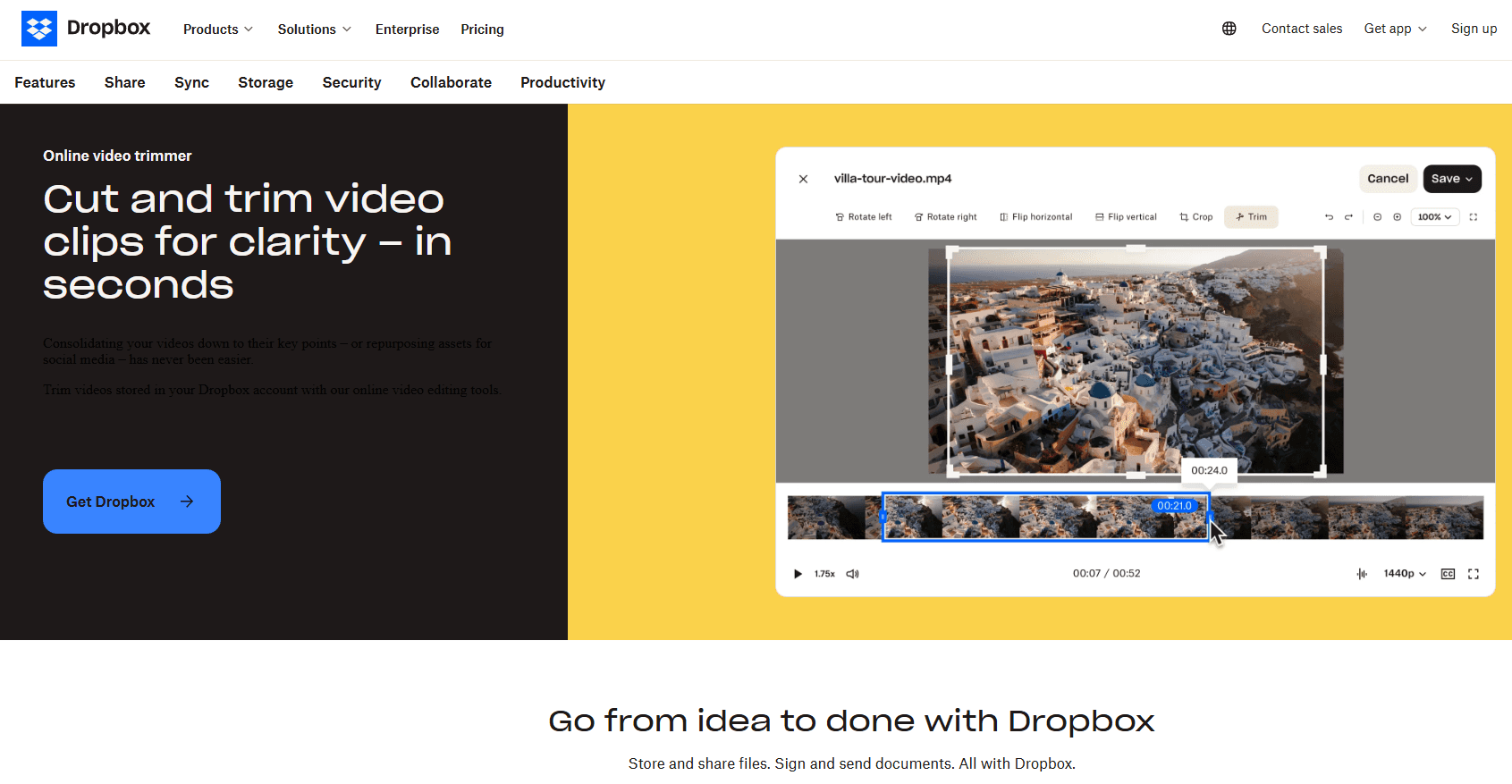Click the right trim handle on timeline
1512x784 pixels.
[1210, 517]
